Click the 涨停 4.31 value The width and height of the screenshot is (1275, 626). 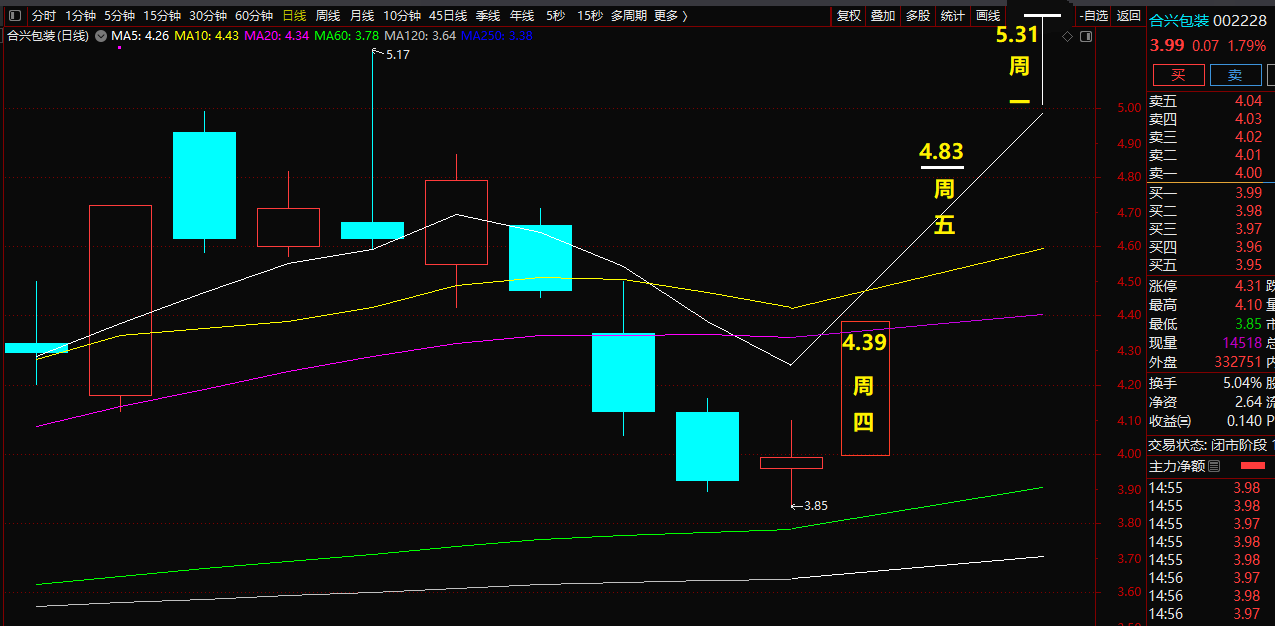[1248, 285]
